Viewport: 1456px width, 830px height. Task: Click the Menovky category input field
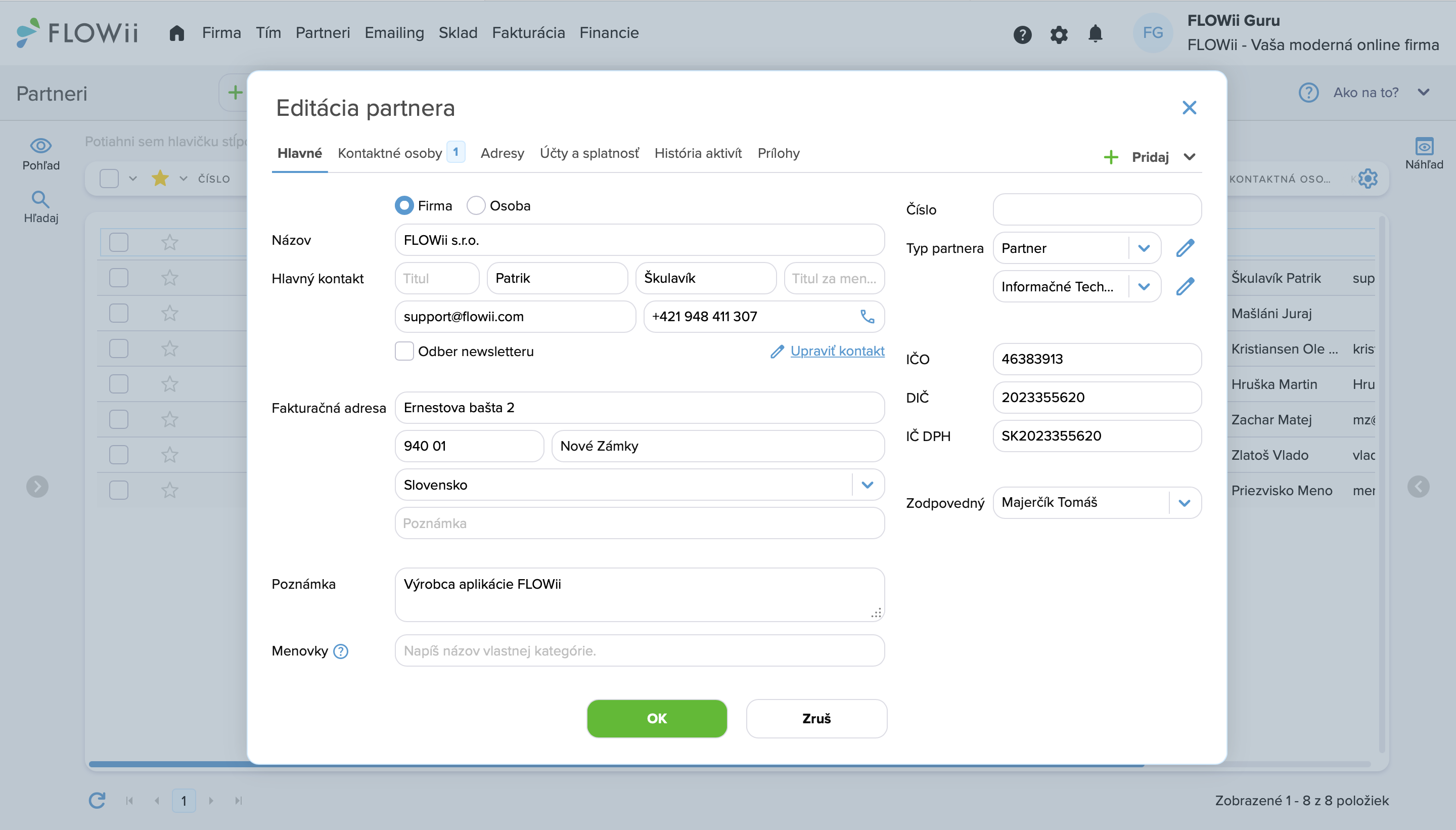pyautogui.click(x=639, y=651)
